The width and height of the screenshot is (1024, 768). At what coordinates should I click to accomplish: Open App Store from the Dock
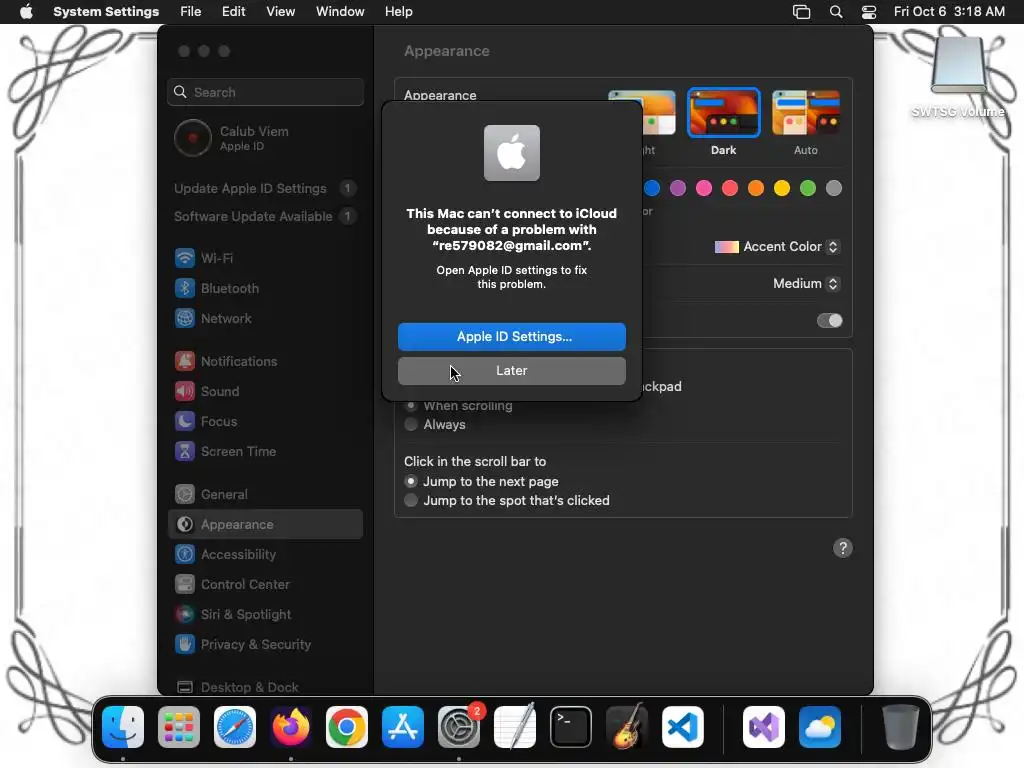coord(403,727)
